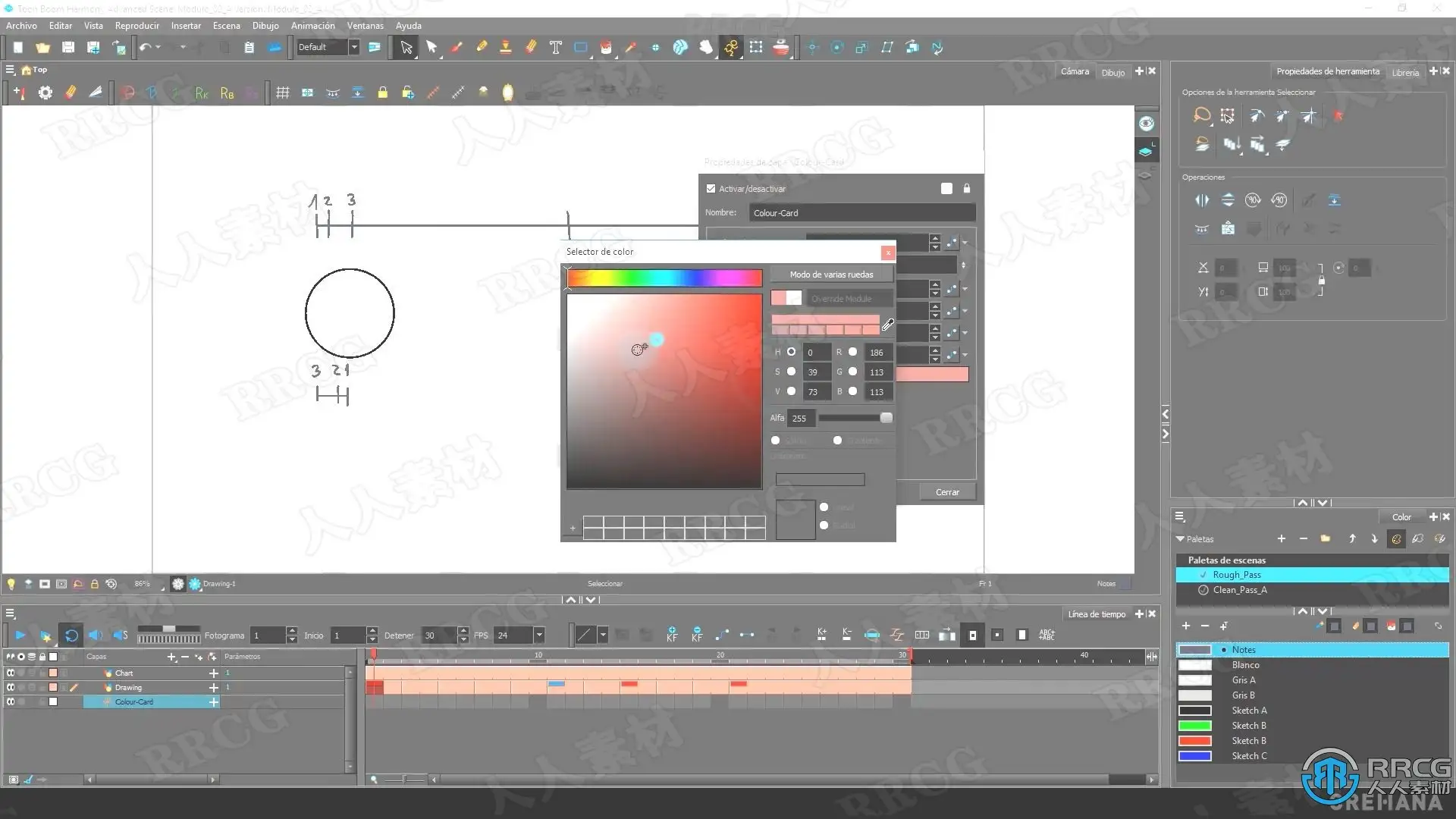Collapse the Paletas section
The width and height of the screenshot is (1456, 819).
[1180, 539]
